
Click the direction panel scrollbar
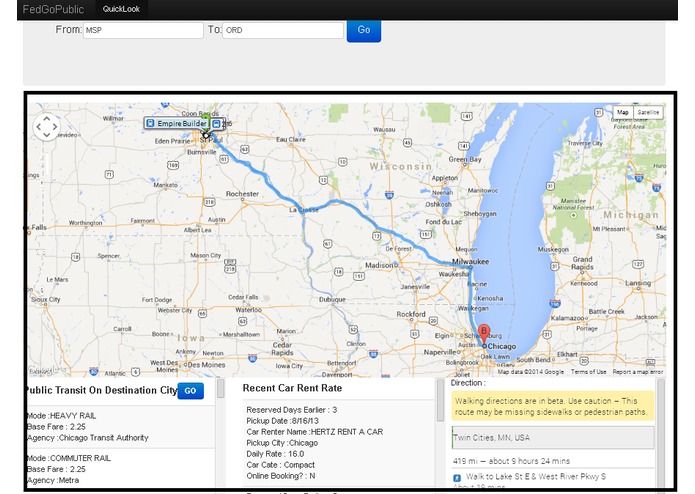(660, 432)
